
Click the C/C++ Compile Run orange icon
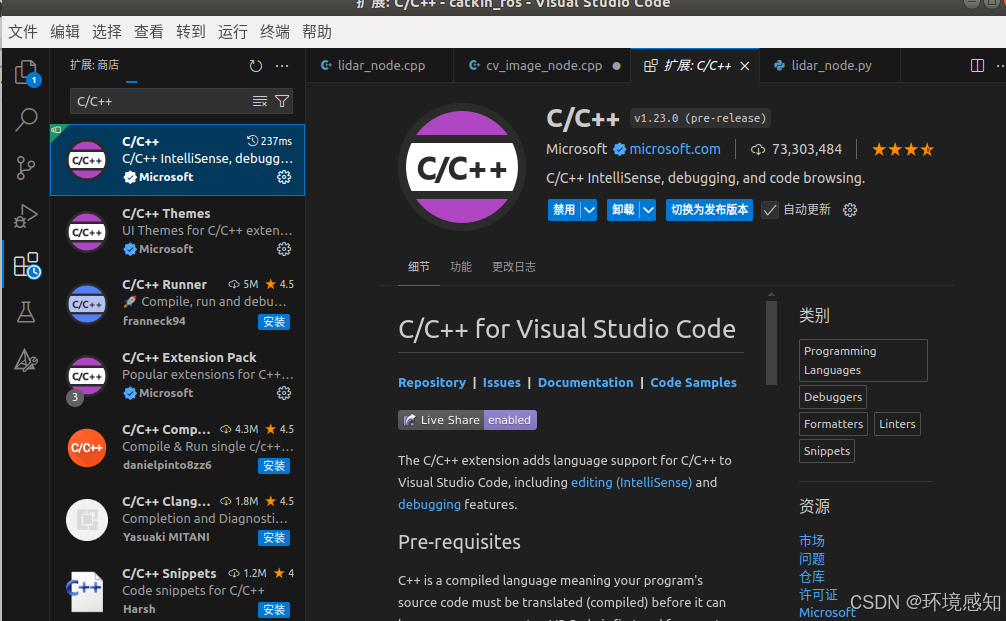[x=87, y=448]
